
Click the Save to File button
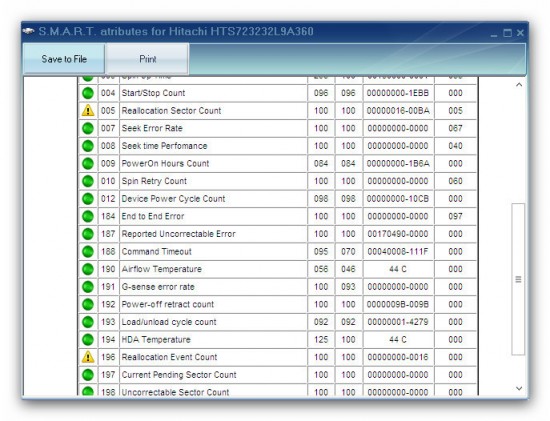coord(64,59)
